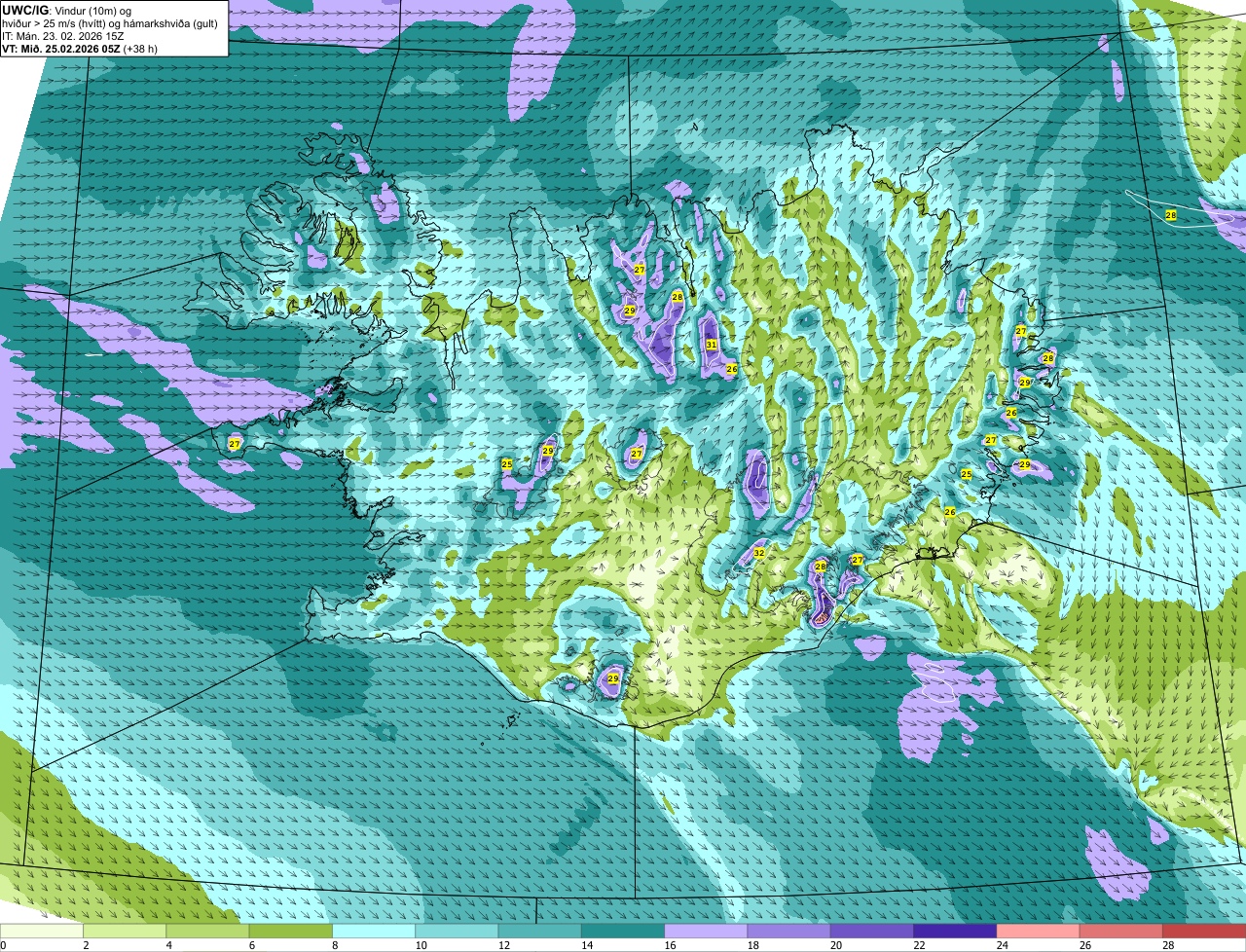Click the 16–18 m/s light purple legend swatch
The width and height of the screenshot is (1246, 952).
(x=706, y=932)
